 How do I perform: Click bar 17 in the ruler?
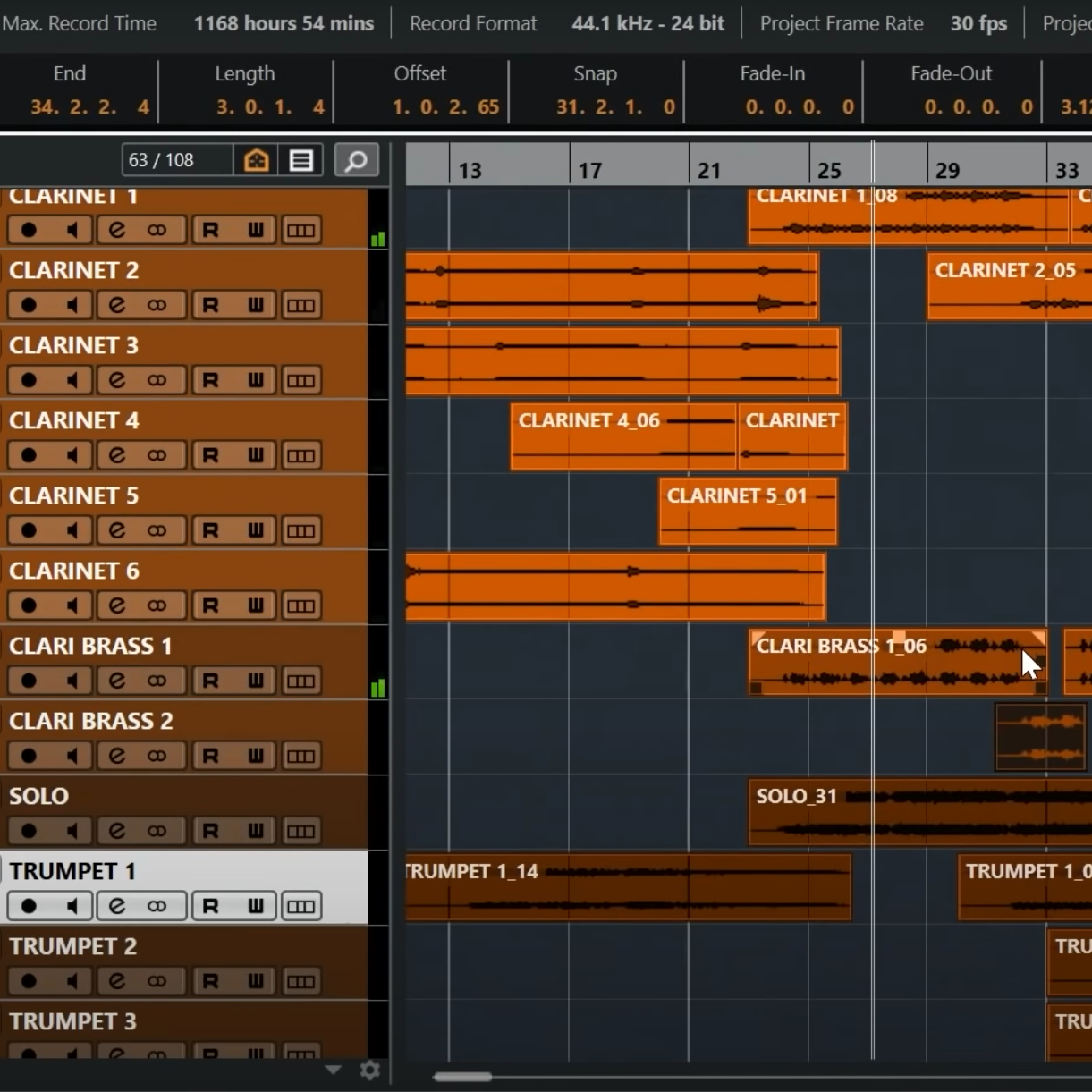tap(589, 170)
